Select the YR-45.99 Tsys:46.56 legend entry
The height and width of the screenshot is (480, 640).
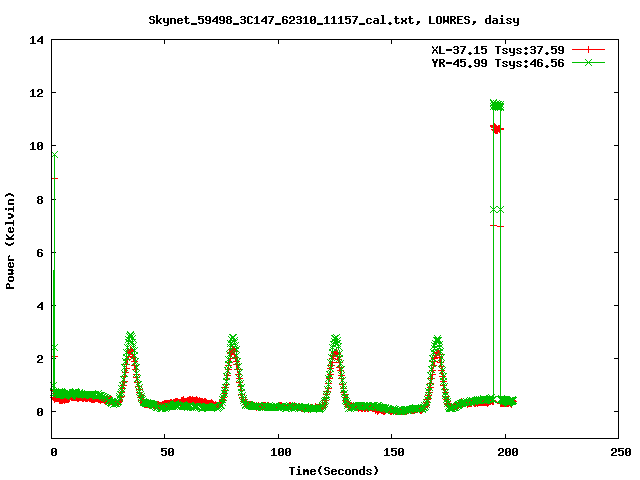click(498, 63)
